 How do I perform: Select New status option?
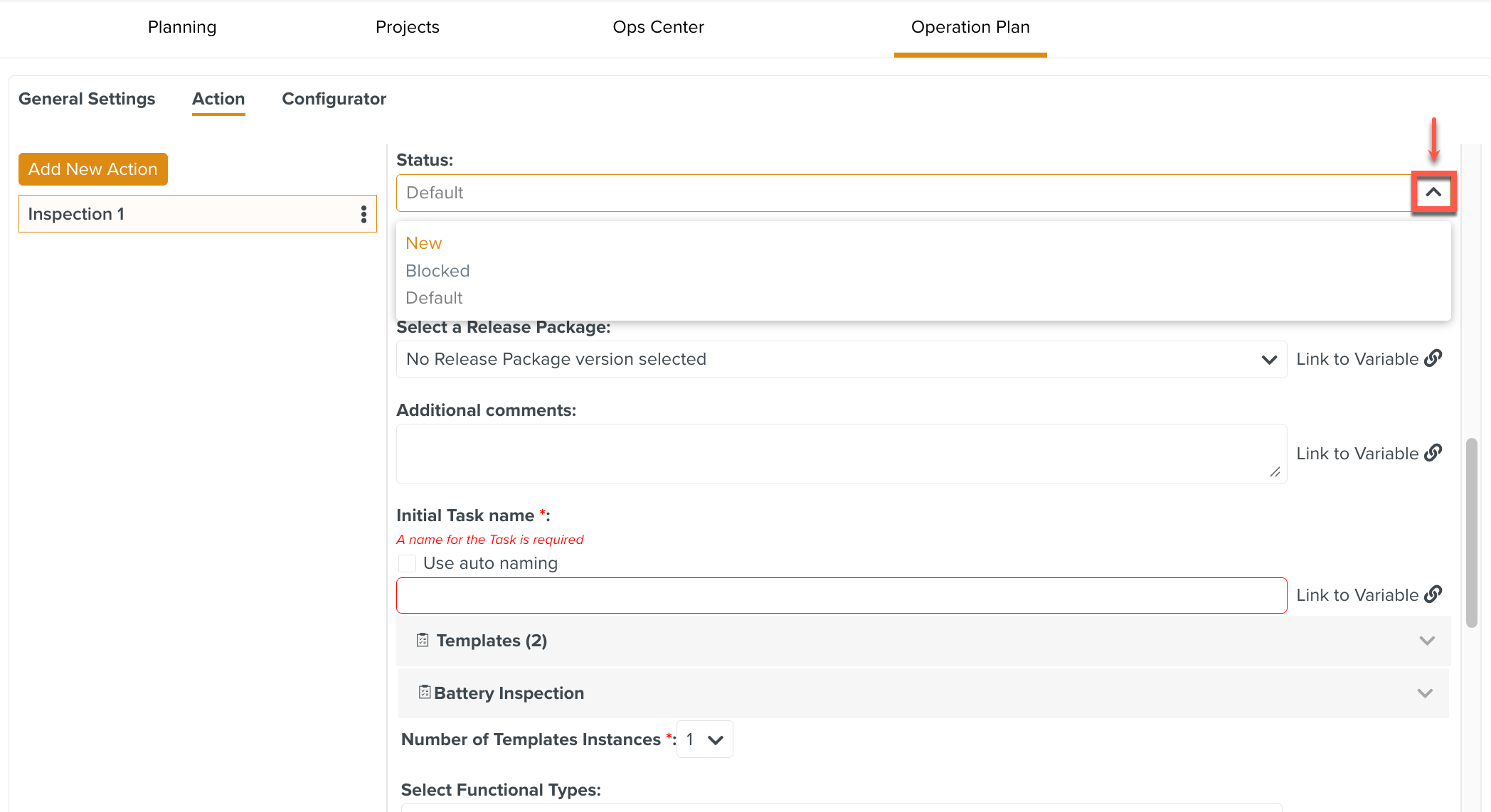[x=424, y=243]
